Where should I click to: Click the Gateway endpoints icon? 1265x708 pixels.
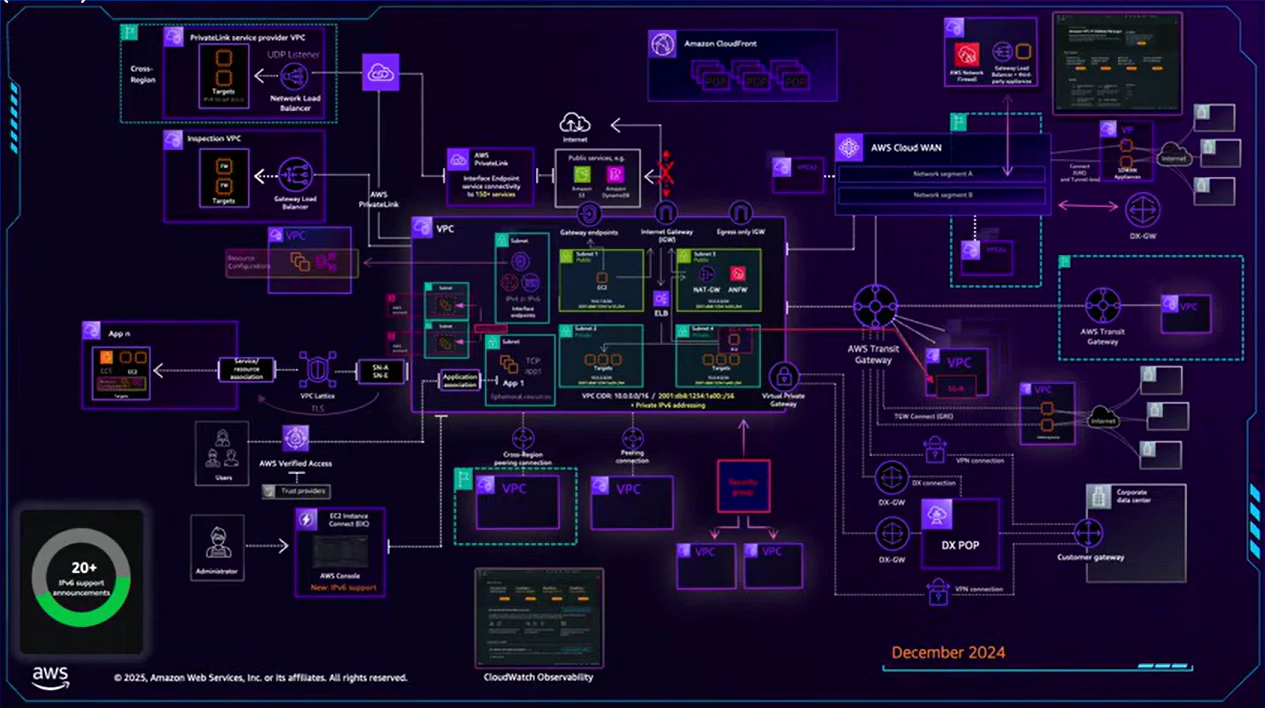point(589,213)
